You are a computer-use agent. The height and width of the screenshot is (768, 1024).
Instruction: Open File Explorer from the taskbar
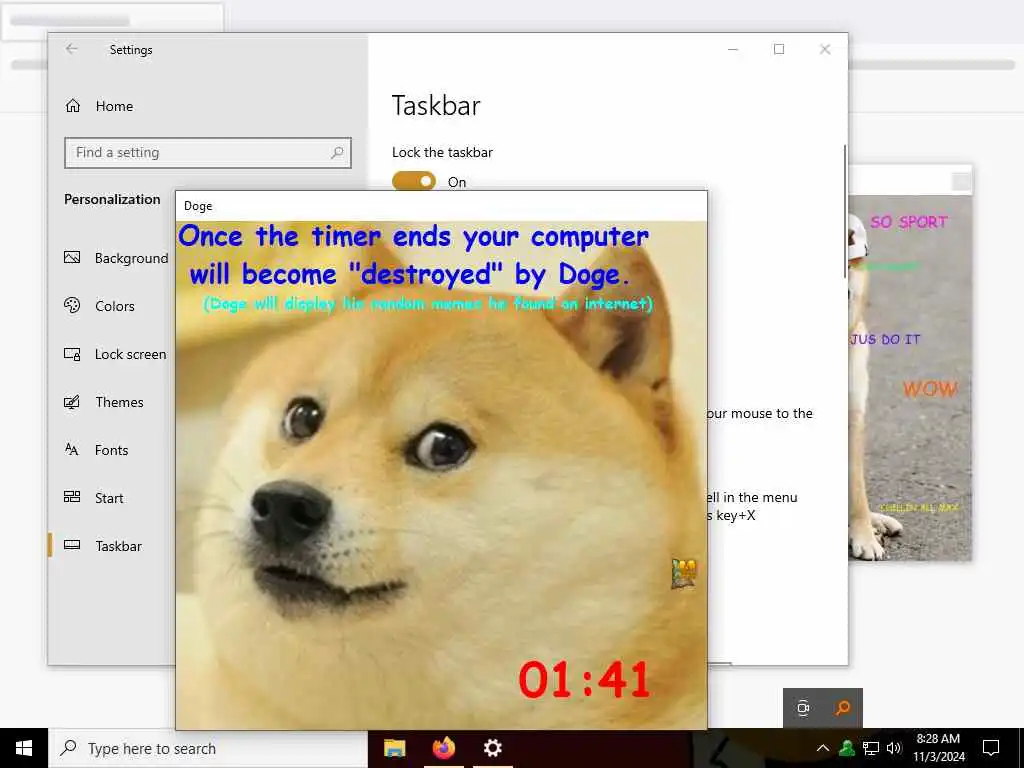pos(394,748)
